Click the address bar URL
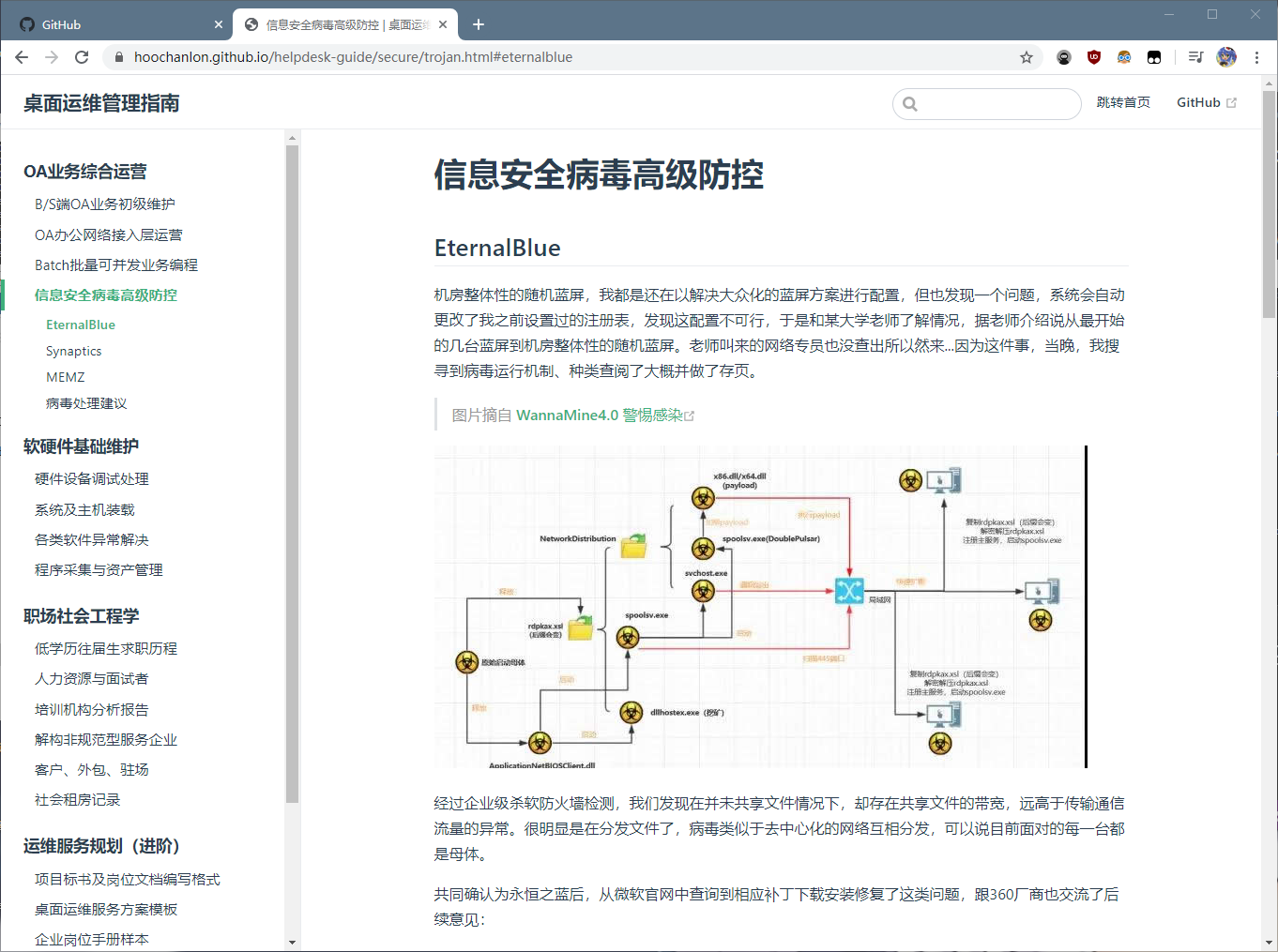1278x952 pixels. tap(353, 57)
